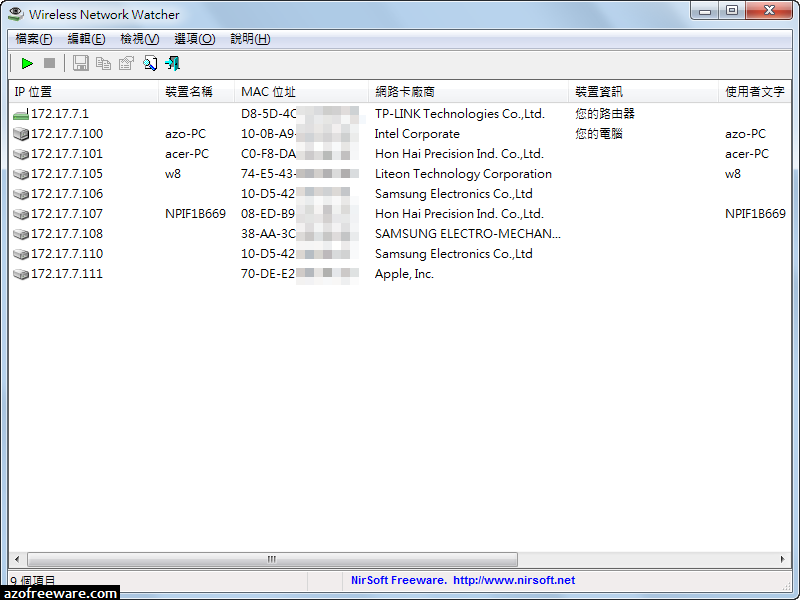Click the find (magnifier) toolbar icon
This screenshot has width=800, height=600.
[x=150, y=63]
